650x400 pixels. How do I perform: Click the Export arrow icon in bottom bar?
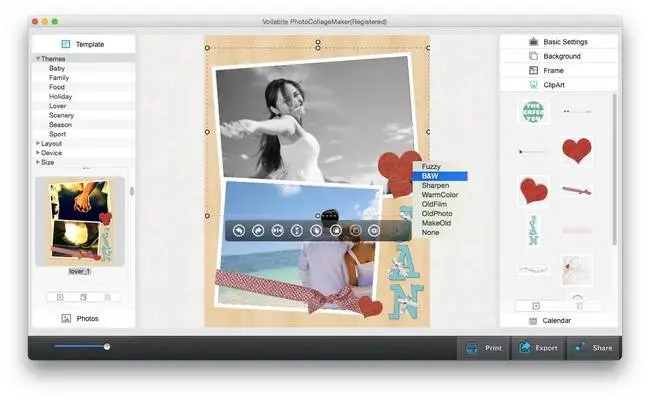[x=525, y=347]
